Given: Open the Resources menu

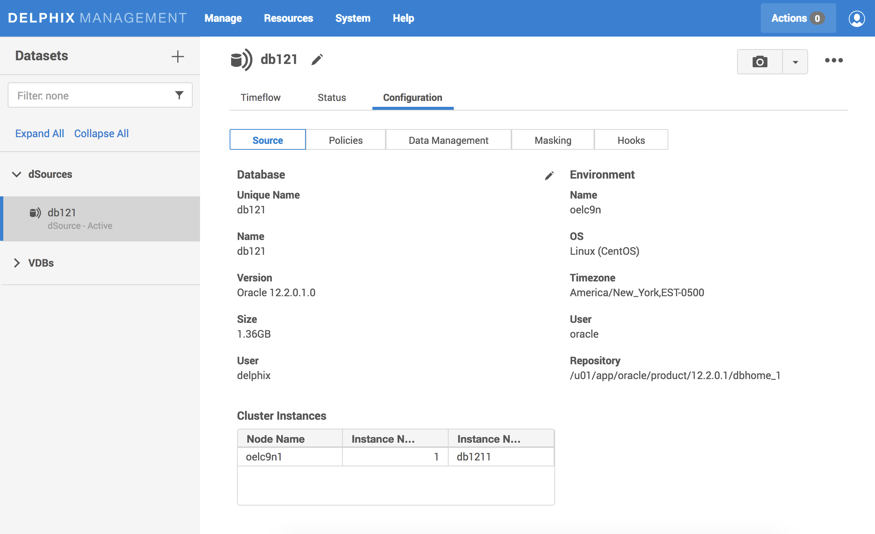Looking at the screenshot, I should click(x=288, y=18).
